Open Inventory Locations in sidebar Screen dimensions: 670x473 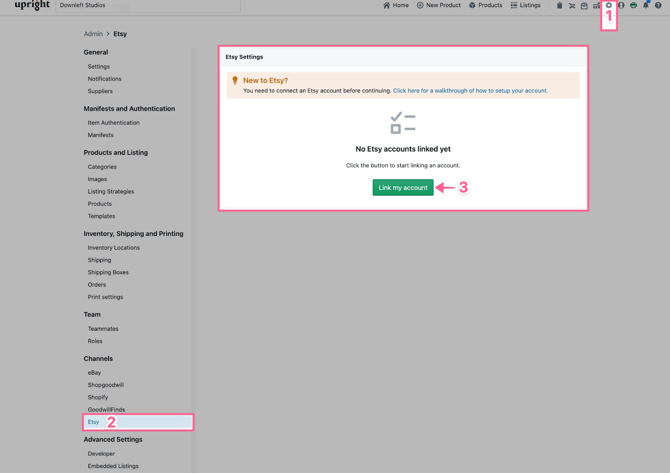114,248
